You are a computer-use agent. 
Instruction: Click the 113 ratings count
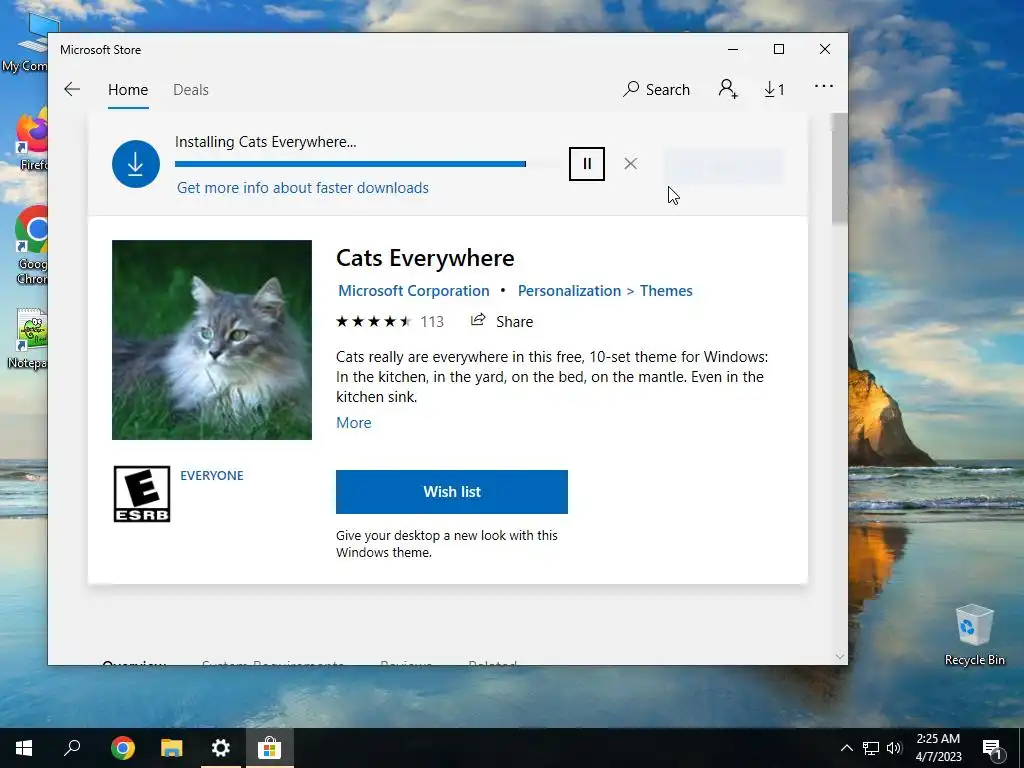coord(432,321)
